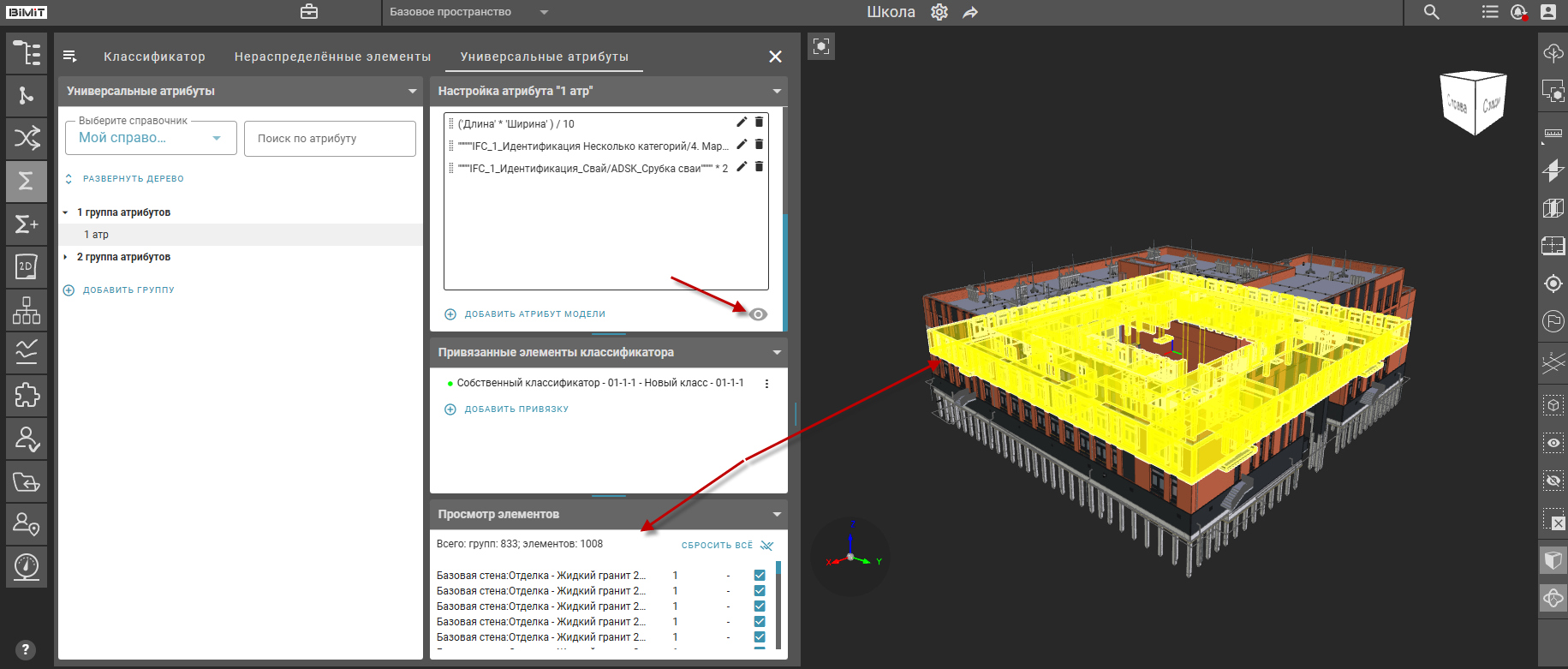Toggle the eye visibility icon in attribute settings
Viewport: 1568px width, 669px height.
coord(758,314)
